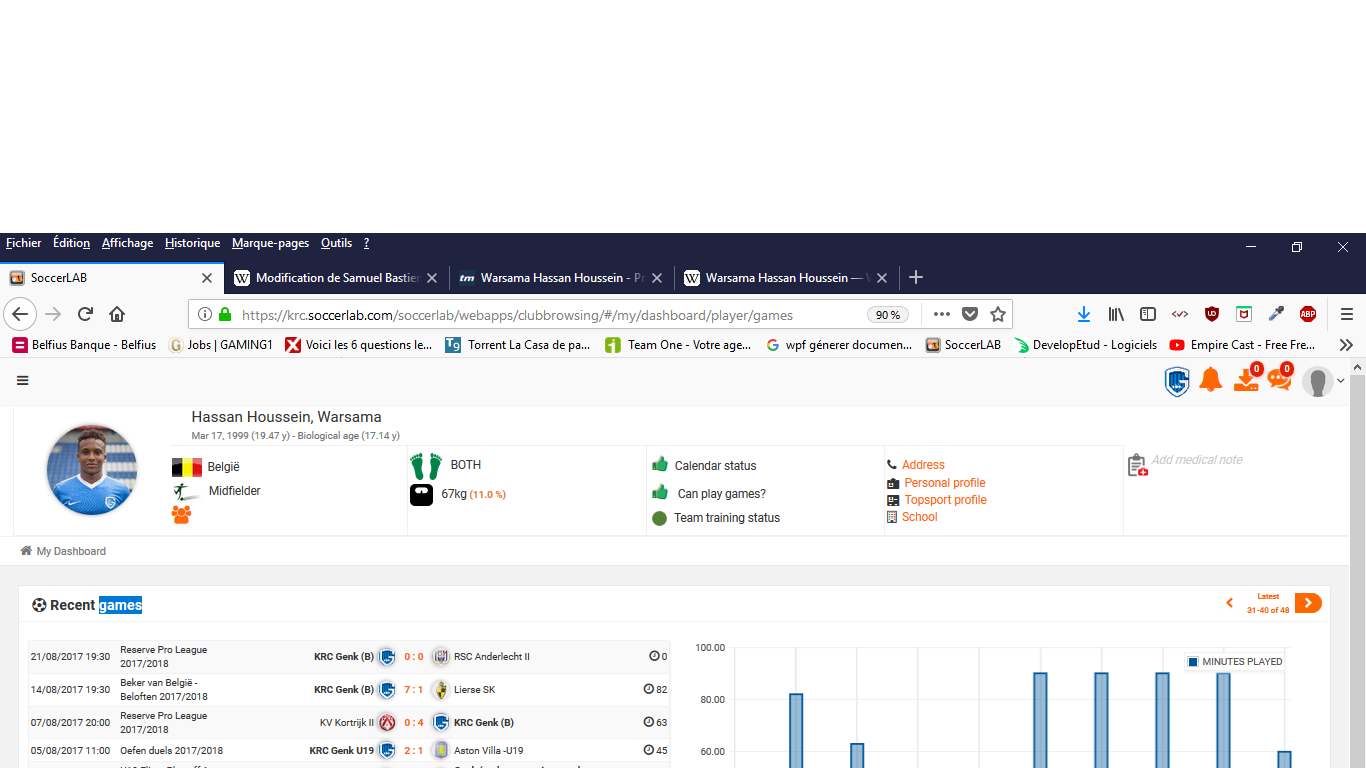1366x768 pixels.
Task: Select the RSC Anderlecht II match row
Action: 349,657
